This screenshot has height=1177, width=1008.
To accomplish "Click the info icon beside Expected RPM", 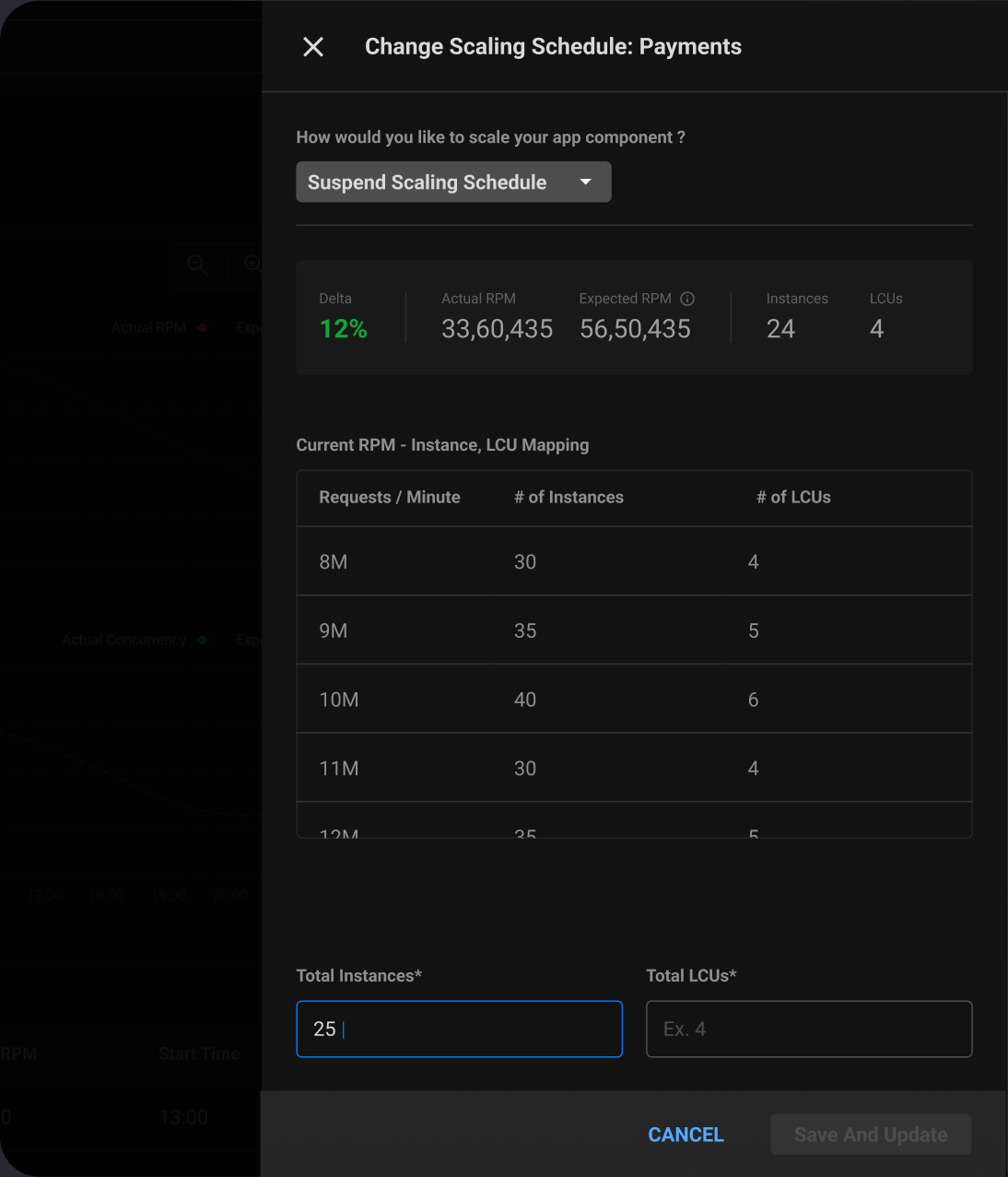I will click(x=687, y=299).
